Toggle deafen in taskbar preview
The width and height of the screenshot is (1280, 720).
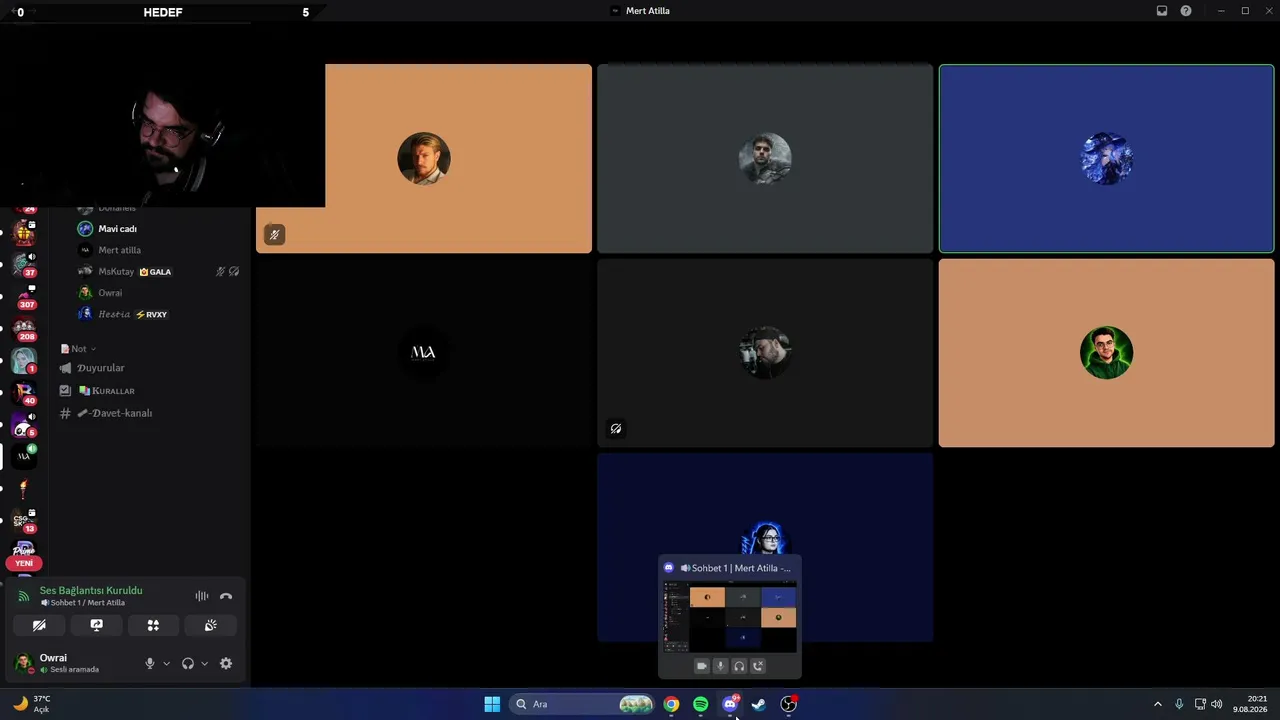pos(739,666)
